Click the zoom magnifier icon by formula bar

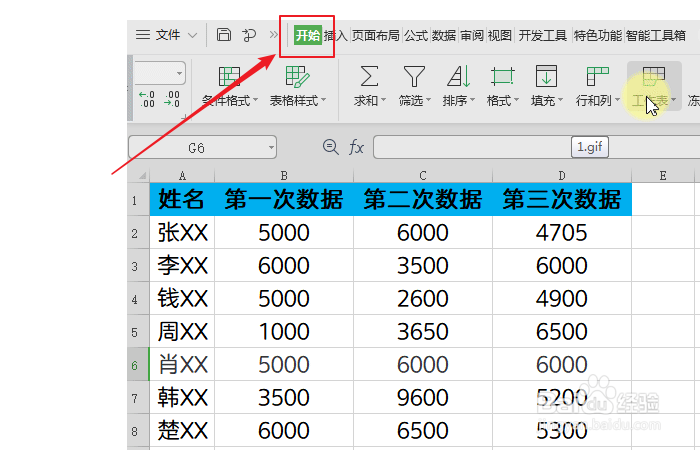pyautogui.click(x=330, y=147)
